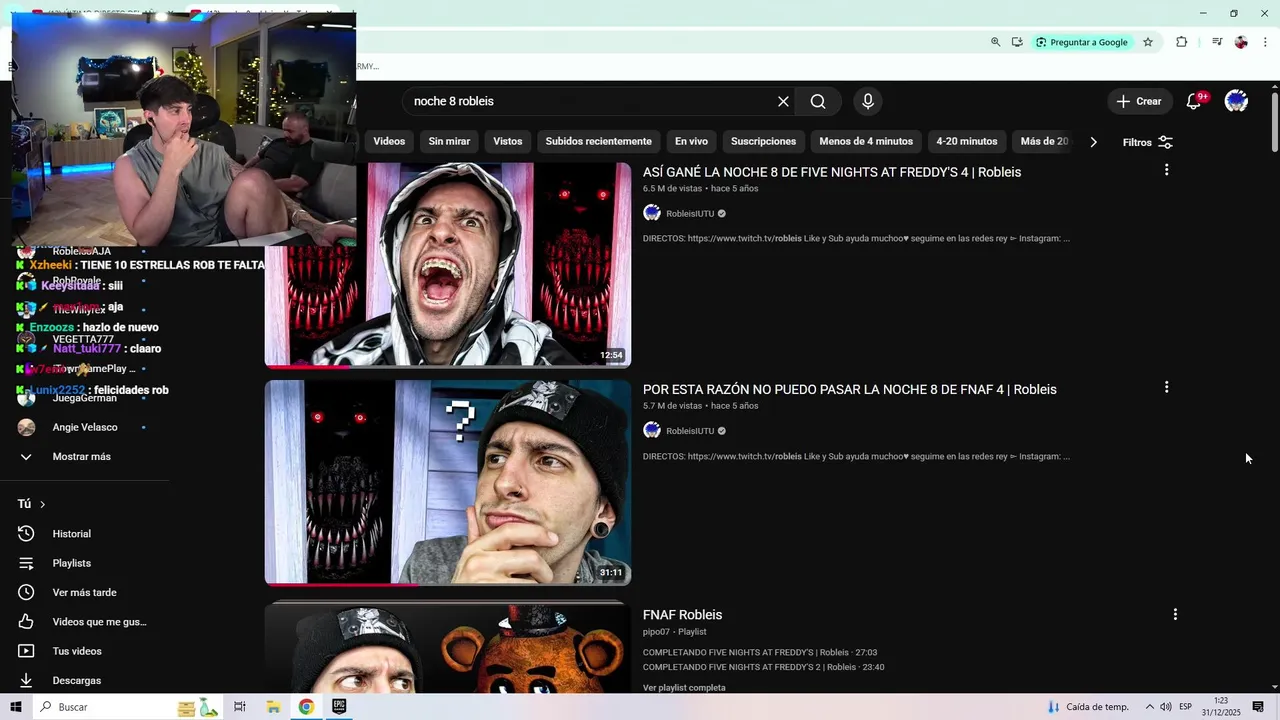Select the Sin mirar filter chip
The height and width of the screenshot is (720, 1280).
tap(449, 141)
